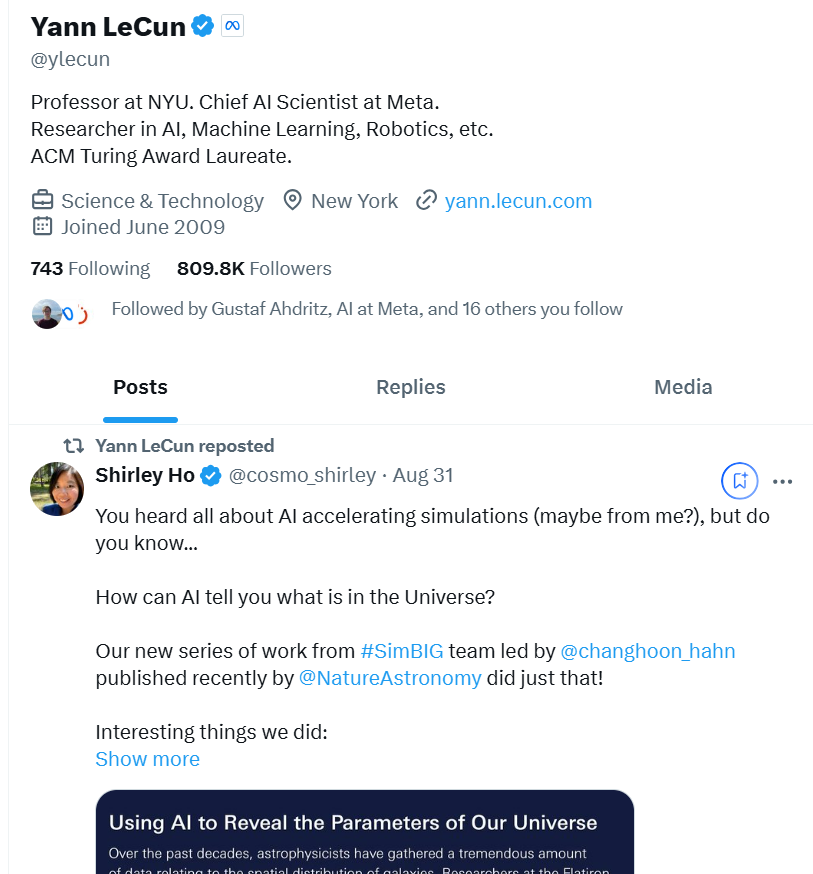
Task: Expand post with Show more
Action: (148, 759)
